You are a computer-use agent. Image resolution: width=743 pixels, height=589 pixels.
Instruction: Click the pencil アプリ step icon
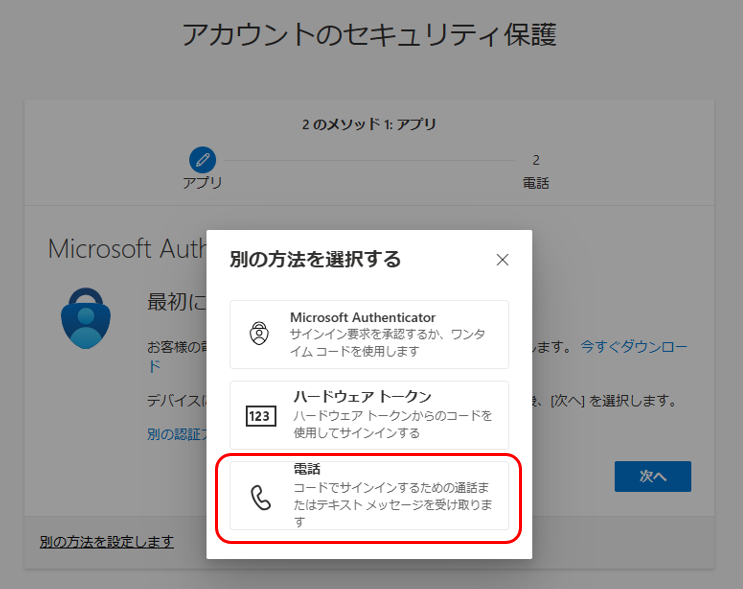click(202, 160)
